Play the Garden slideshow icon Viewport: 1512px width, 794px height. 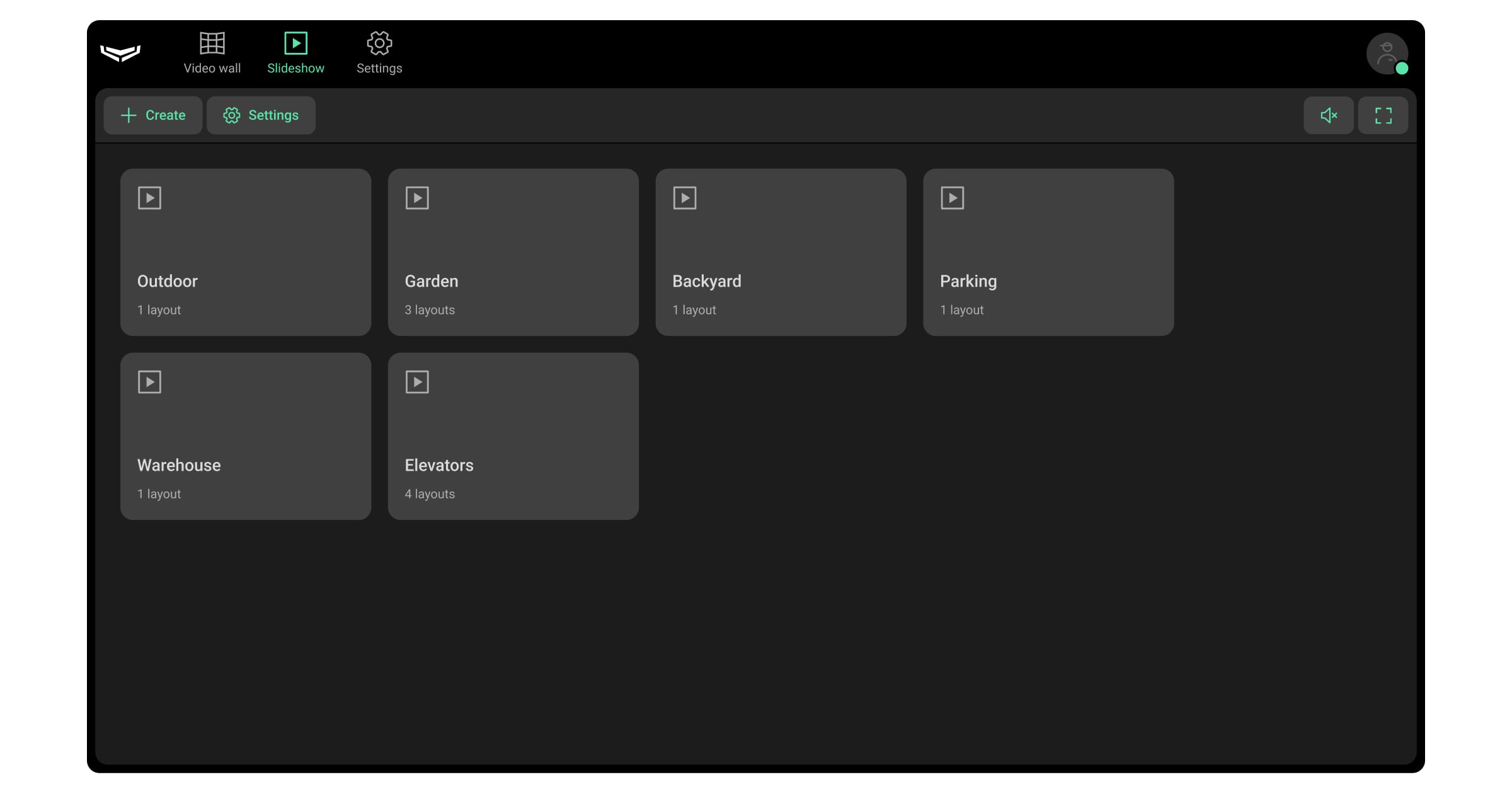click(417, 198)
